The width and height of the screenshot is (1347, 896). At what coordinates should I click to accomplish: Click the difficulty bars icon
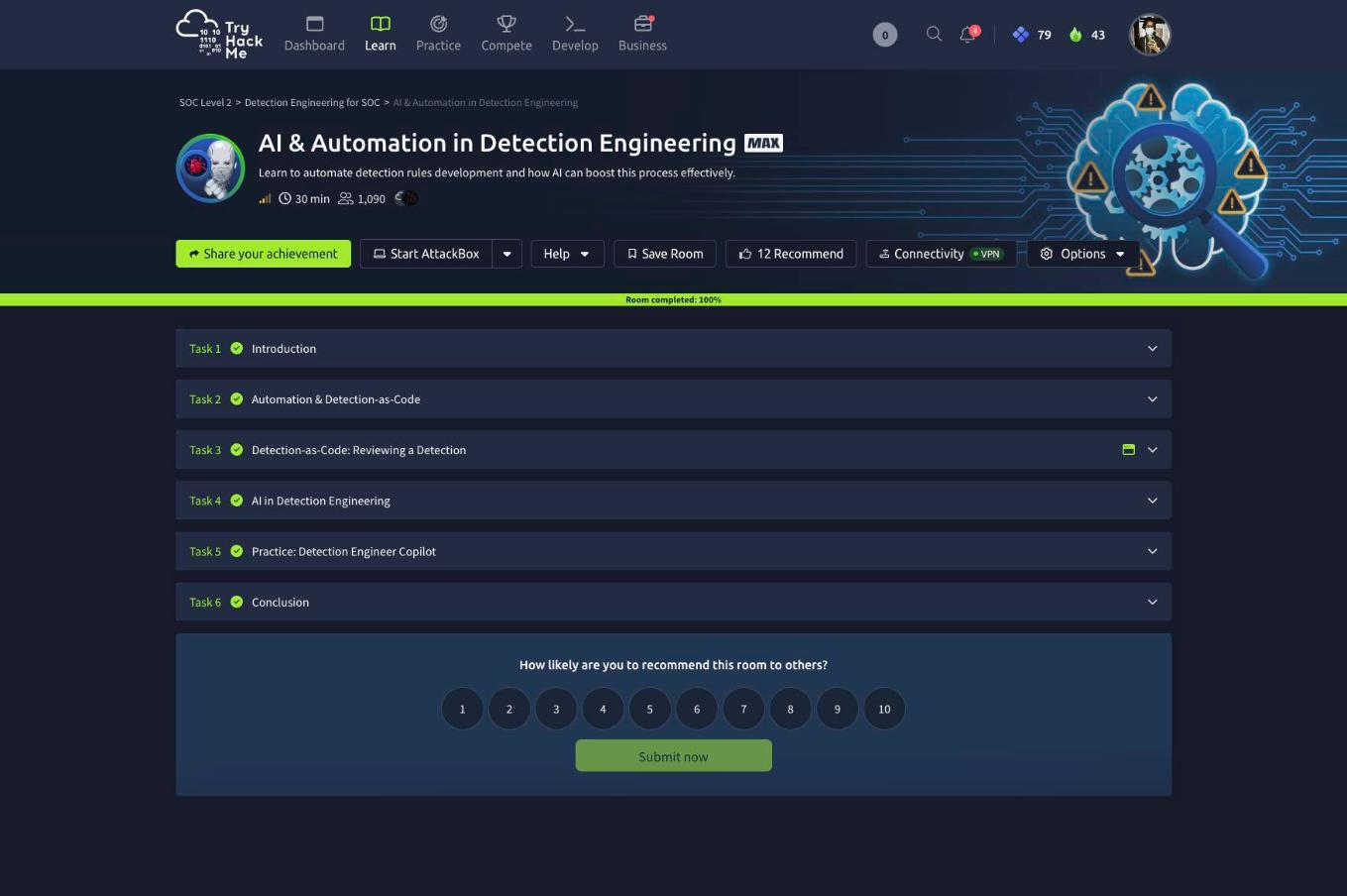click(265, 198)
